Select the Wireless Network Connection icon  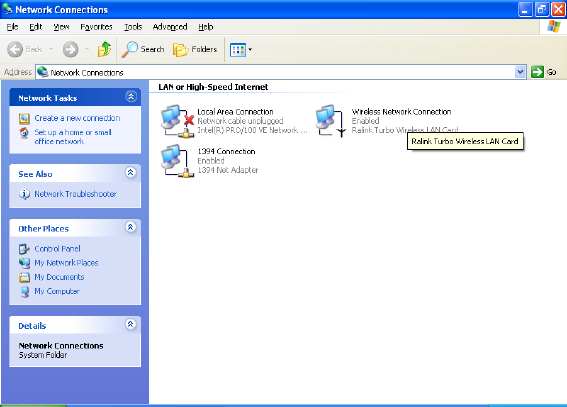(331, 121)
